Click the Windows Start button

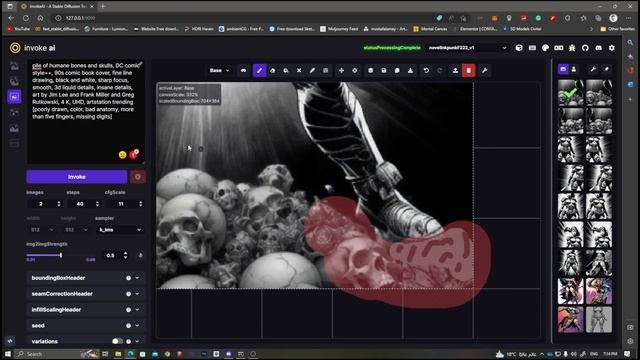8,354
